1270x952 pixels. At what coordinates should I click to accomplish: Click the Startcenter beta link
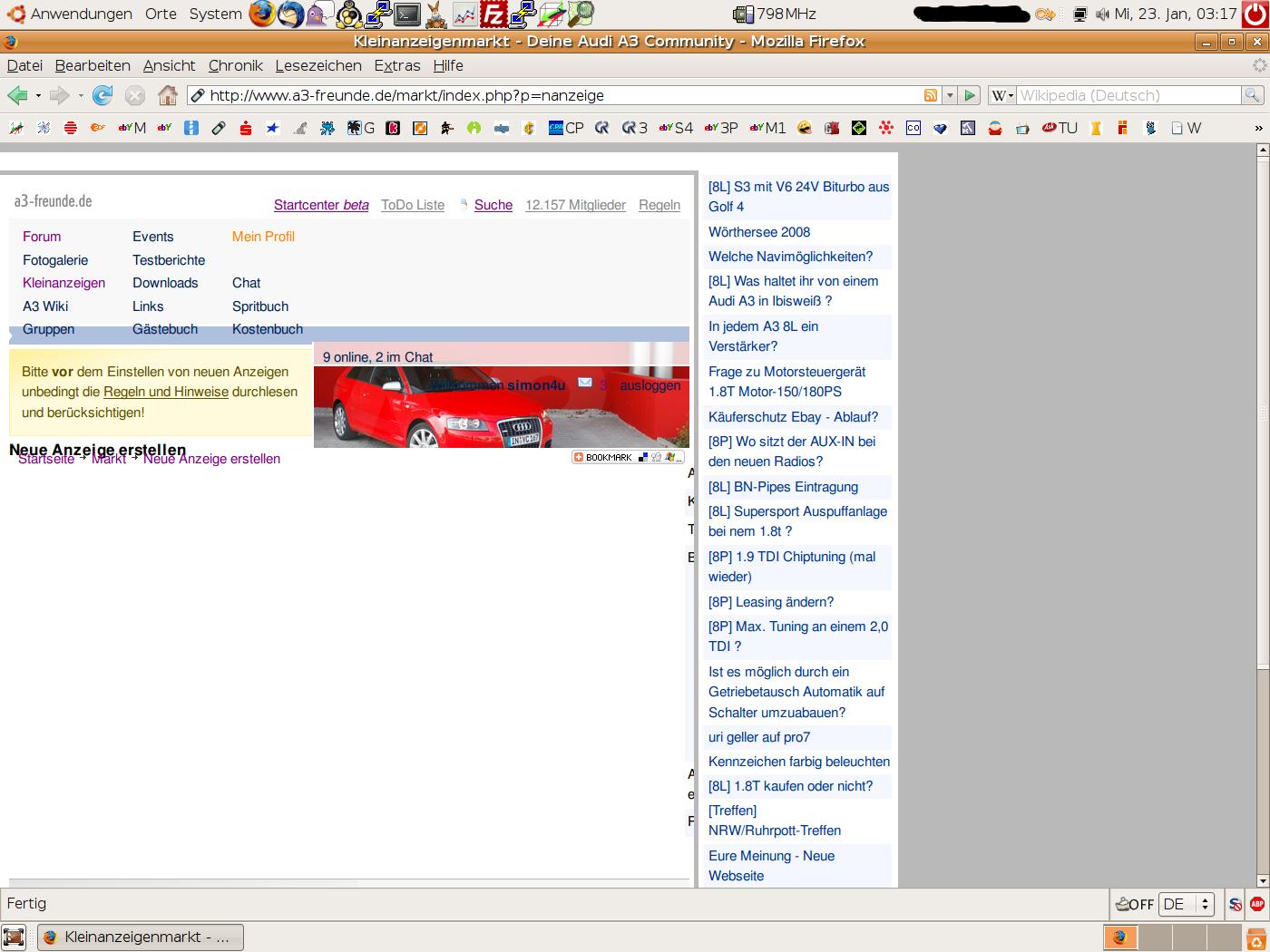coord(321,205)
